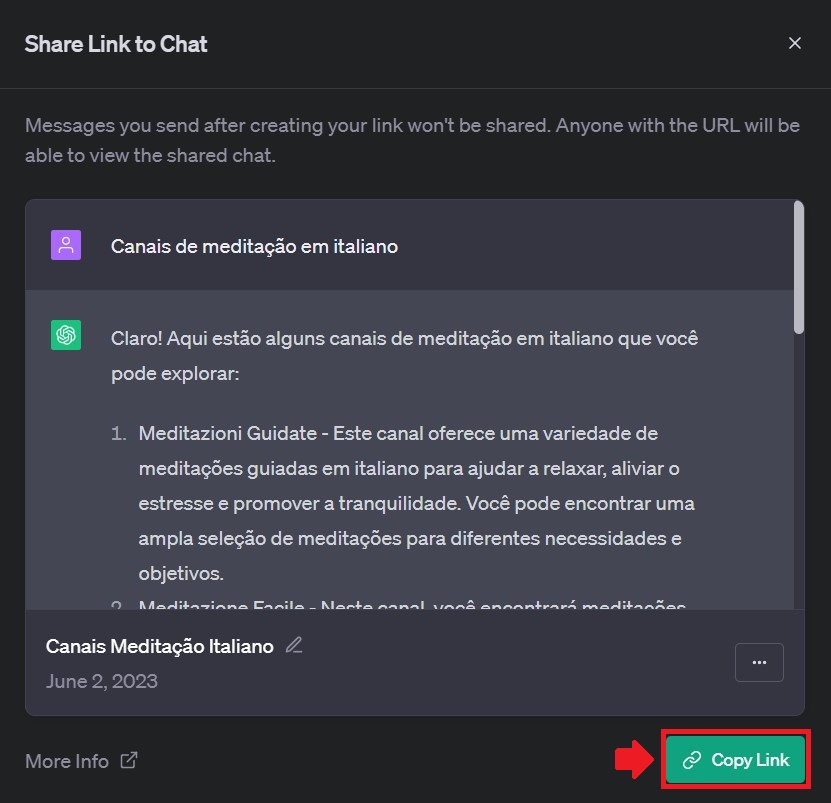Copy the shared chat link
This screenshot has height=803, width=831.
click(735, 760)
